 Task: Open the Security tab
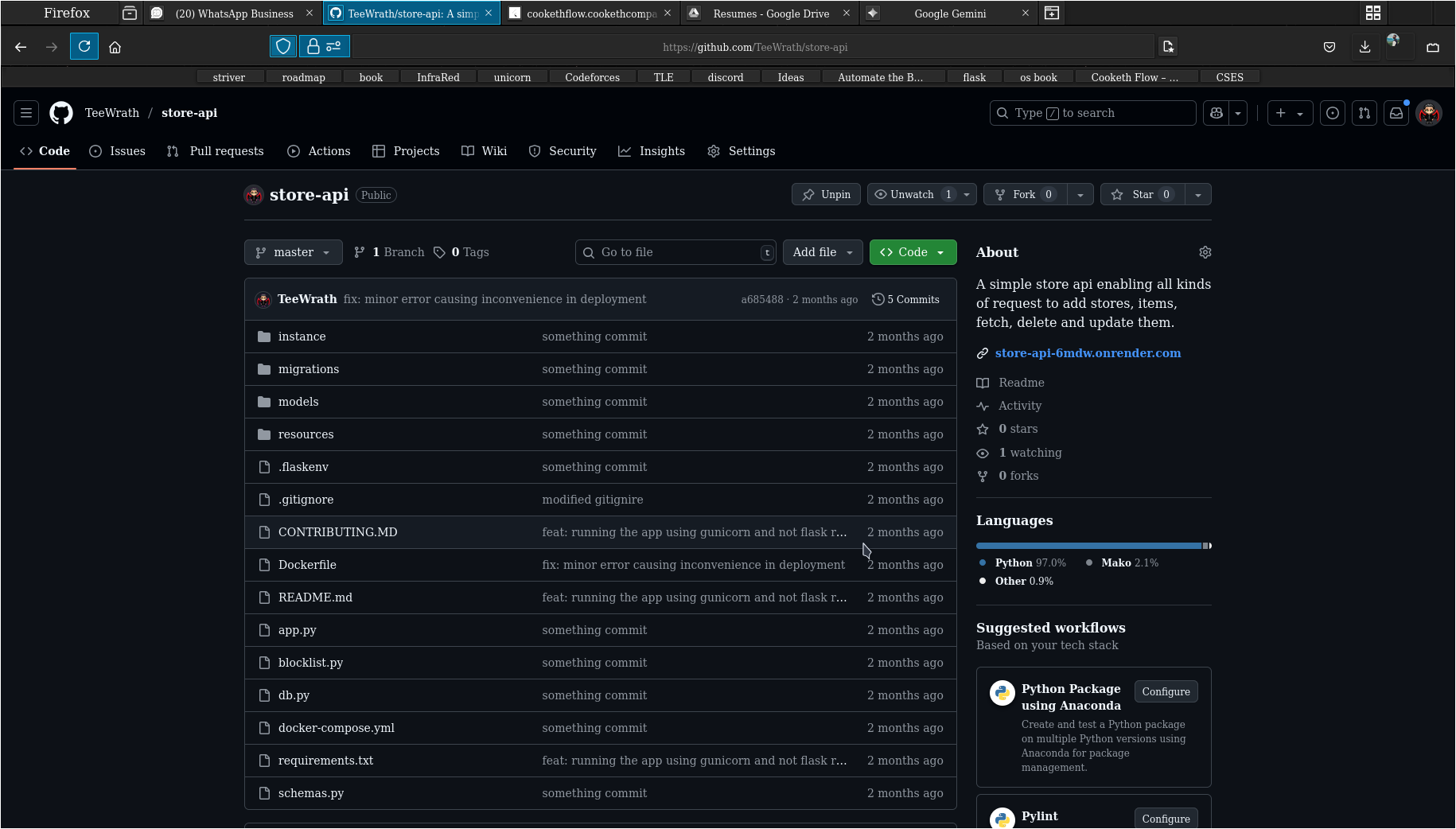[x=563, y=151]
